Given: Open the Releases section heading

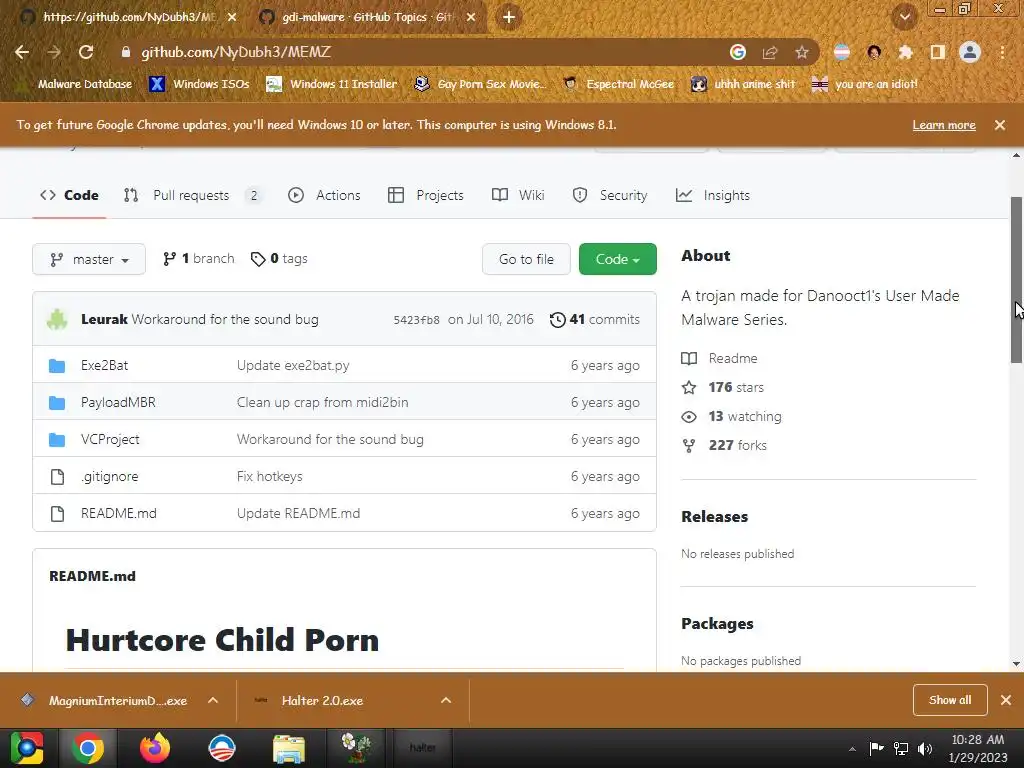Looking at the screenshot, I should coord(714,517).
